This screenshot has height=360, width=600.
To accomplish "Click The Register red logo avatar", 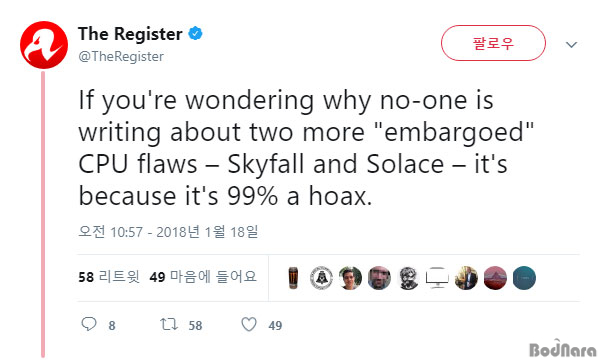I will (x=44, y=45).
